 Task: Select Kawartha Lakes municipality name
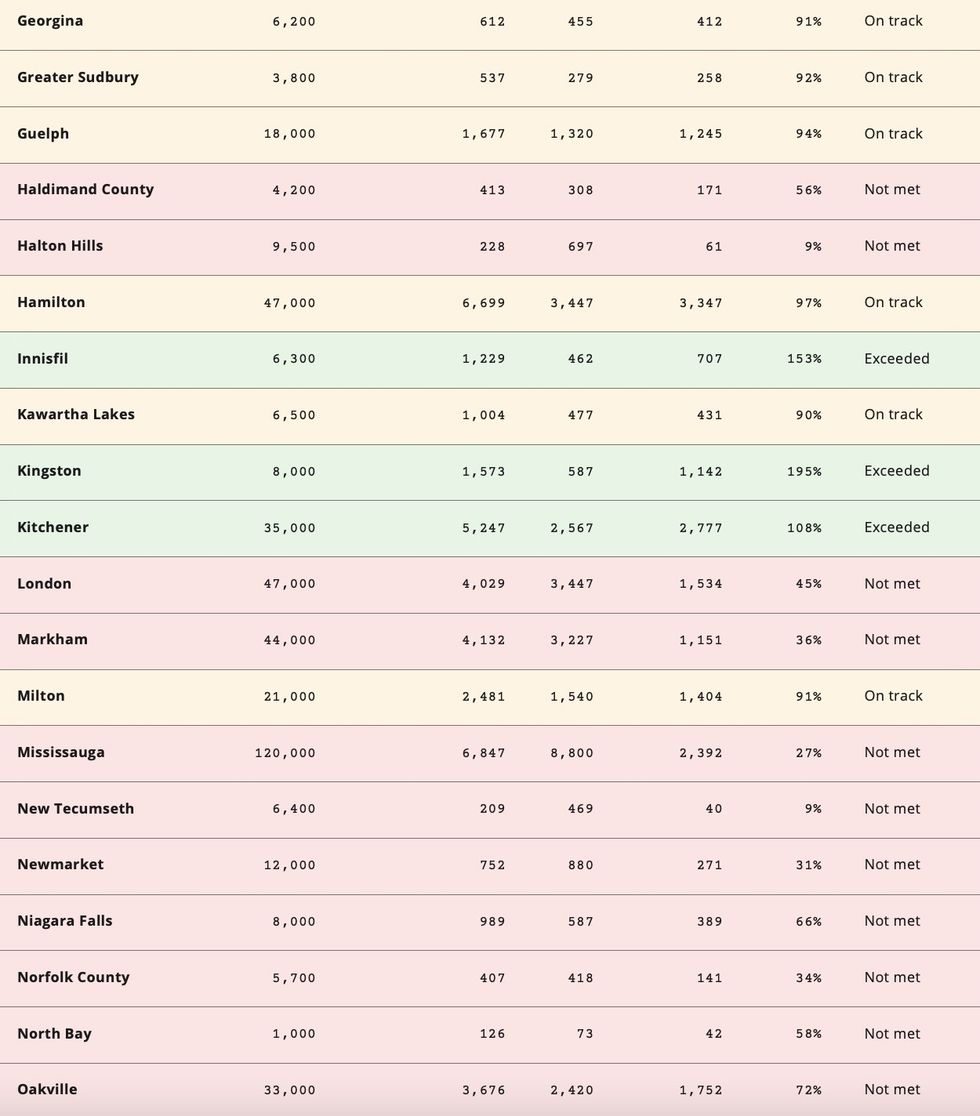[x=76, y=414]
